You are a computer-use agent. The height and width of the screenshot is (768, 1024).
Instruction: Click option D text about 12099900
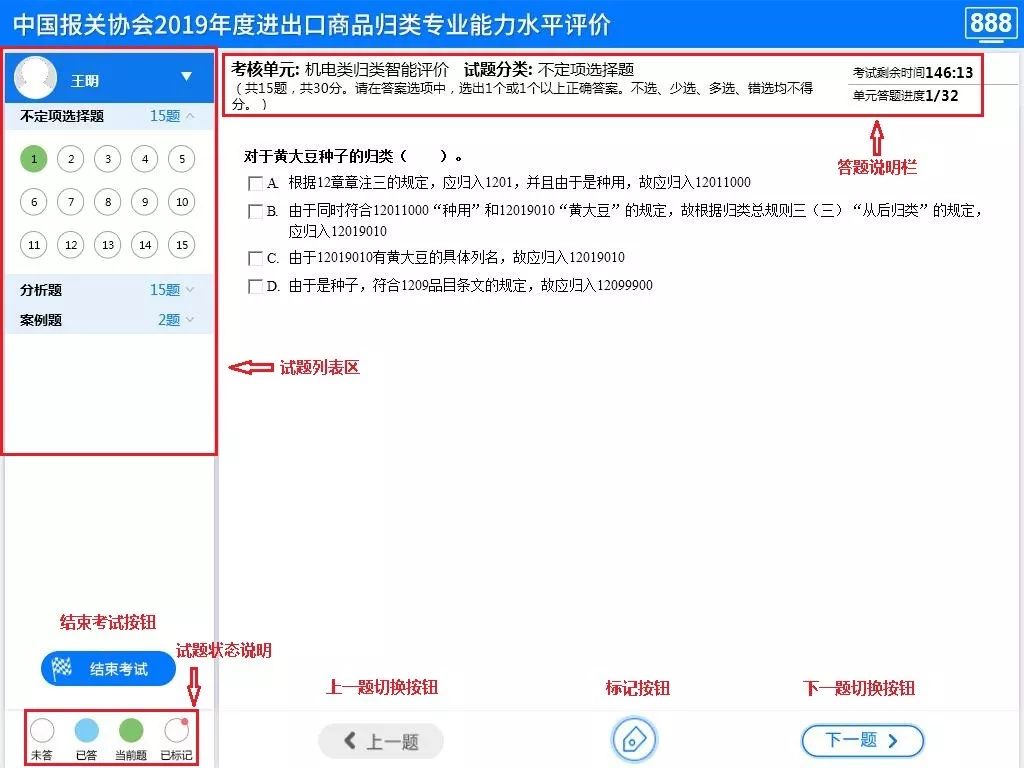click(470, 286)
